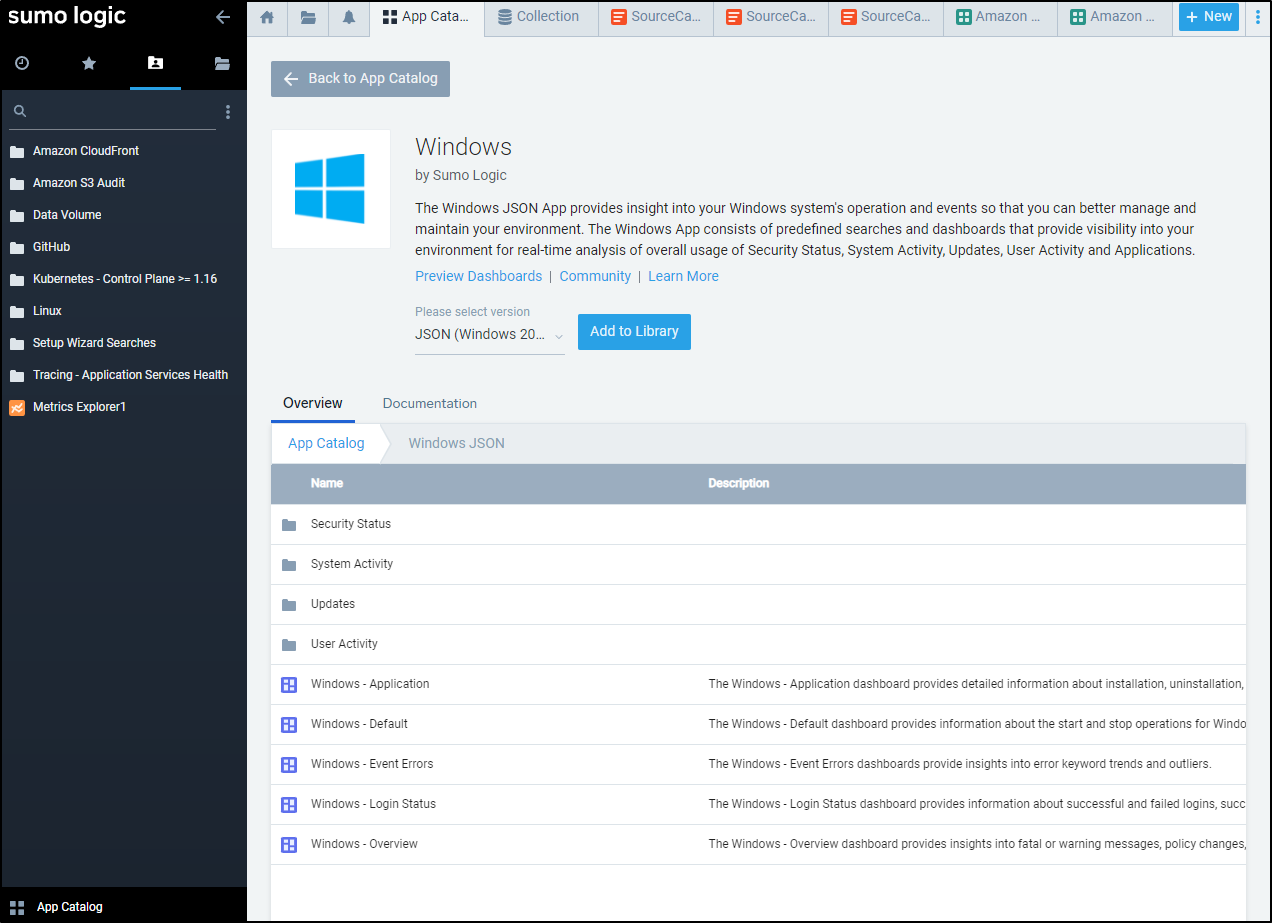Select the Overview tab
Image resolution: width=1272 pixels, height=923 pixels.
coord(313,404)
